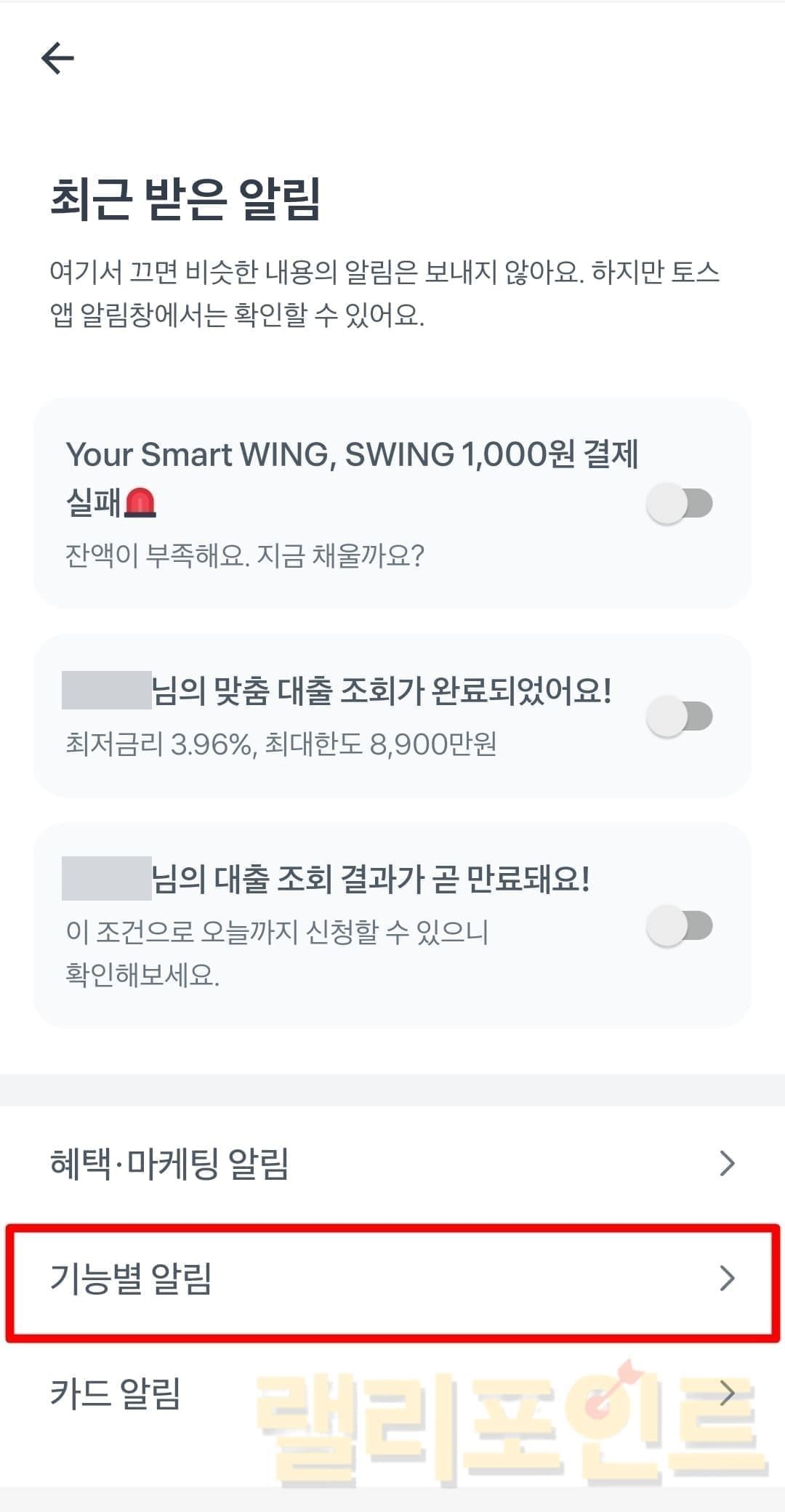785x1512 pixels.
Task: Toggle the SWING payment failure notification switch
Action: 679,503
